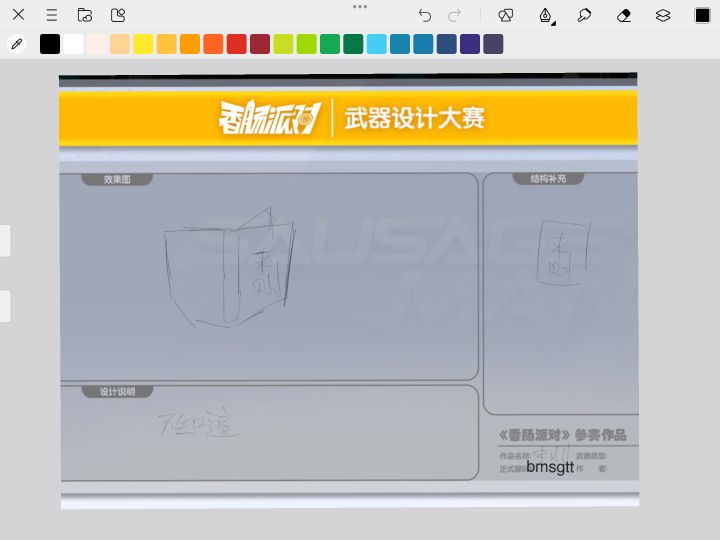Viewport: 720px width, 540px height.
Task: Open the shapes tool
Action: click(x=506, y=16)
